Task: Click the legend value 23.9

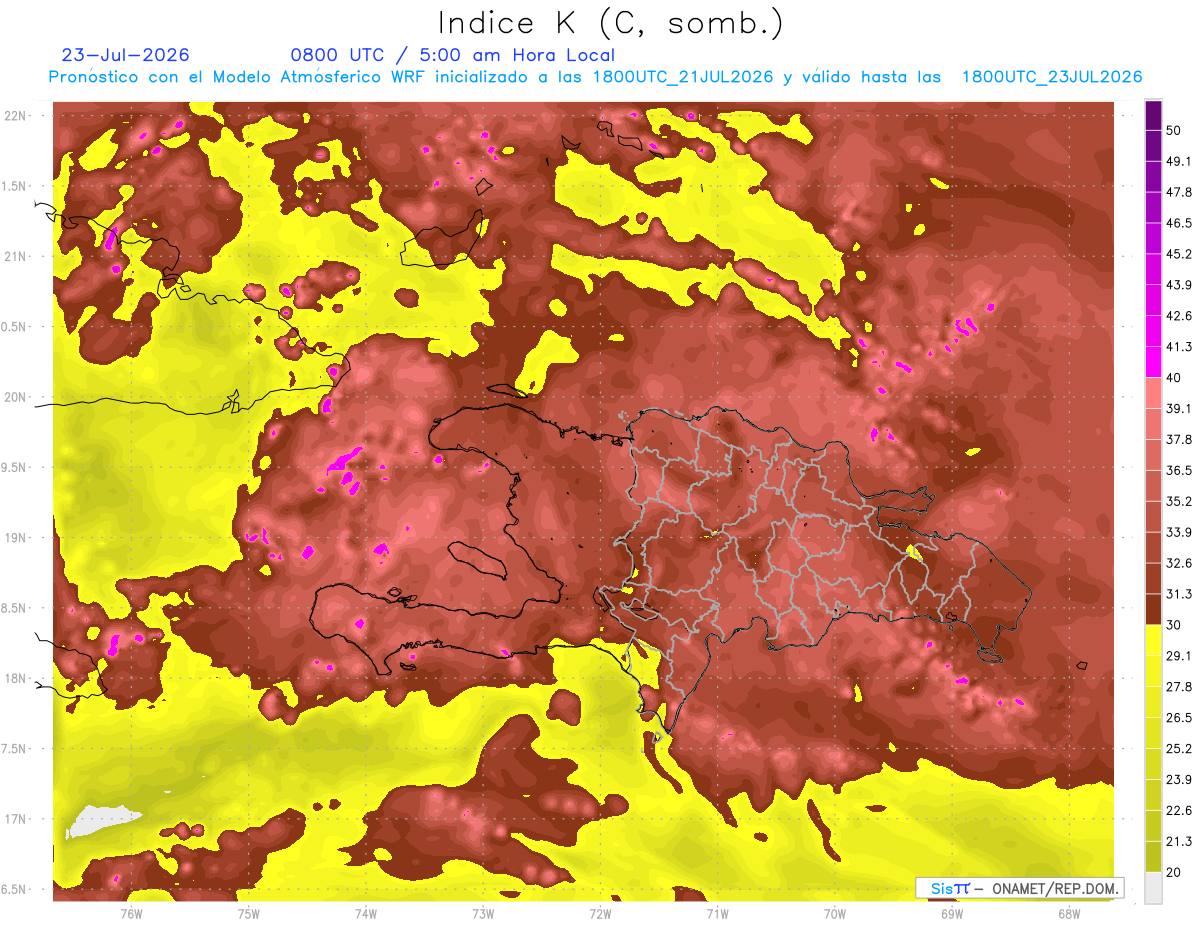Action: point(1178,780)
